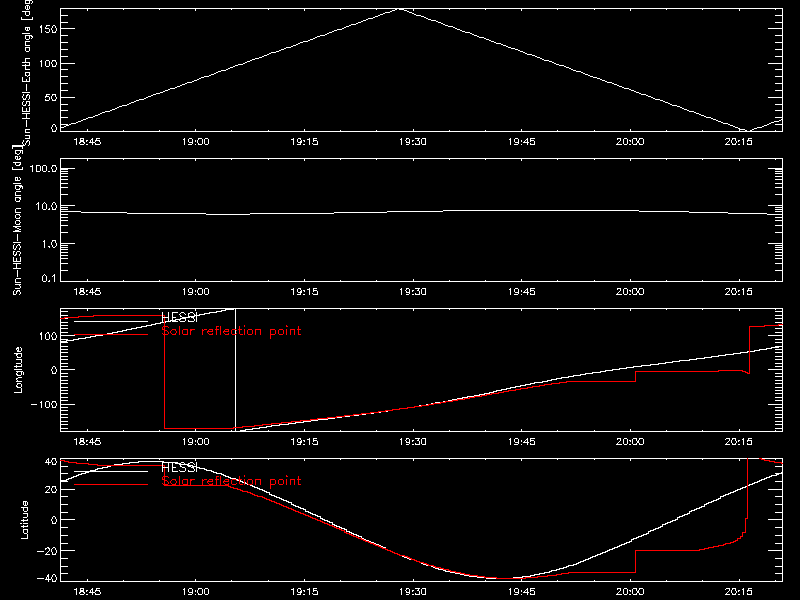
Task: Click 19:00 time label under Moon angle plot
Action: point(195,292)
